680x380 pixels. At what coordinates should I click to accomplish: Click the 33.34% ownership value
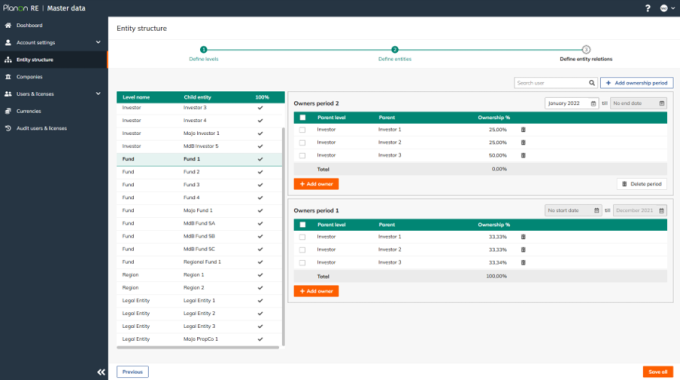click(497, 262)
